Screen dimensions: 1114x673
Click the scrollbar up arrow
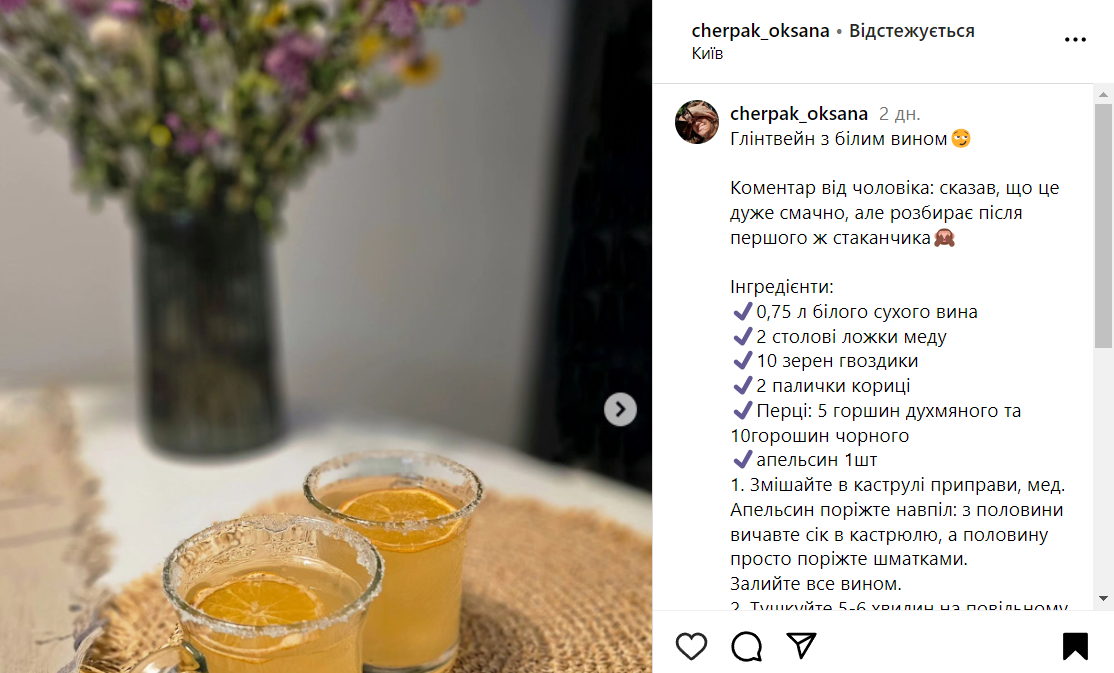tap(1103, 94)
